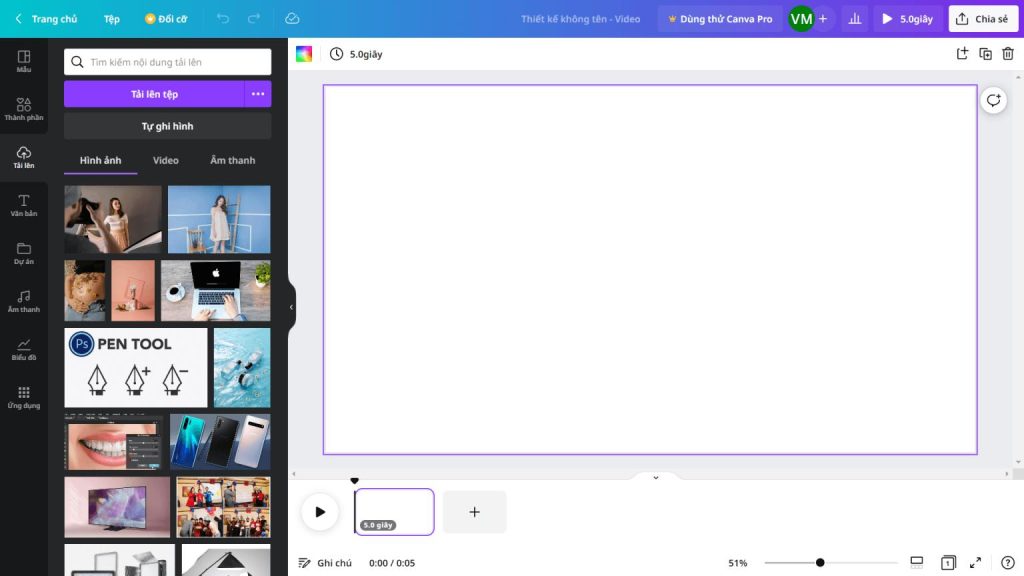
Task: Add a comment with speech bubble icon
Action: point(993,100)
